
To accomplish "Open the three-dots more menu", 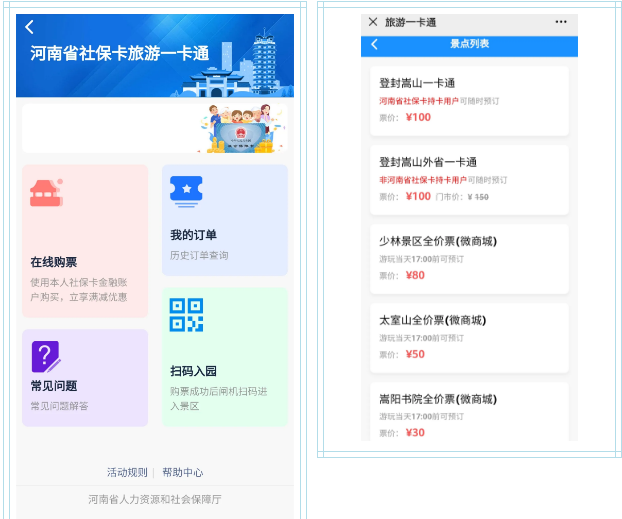I will point(561,22).
